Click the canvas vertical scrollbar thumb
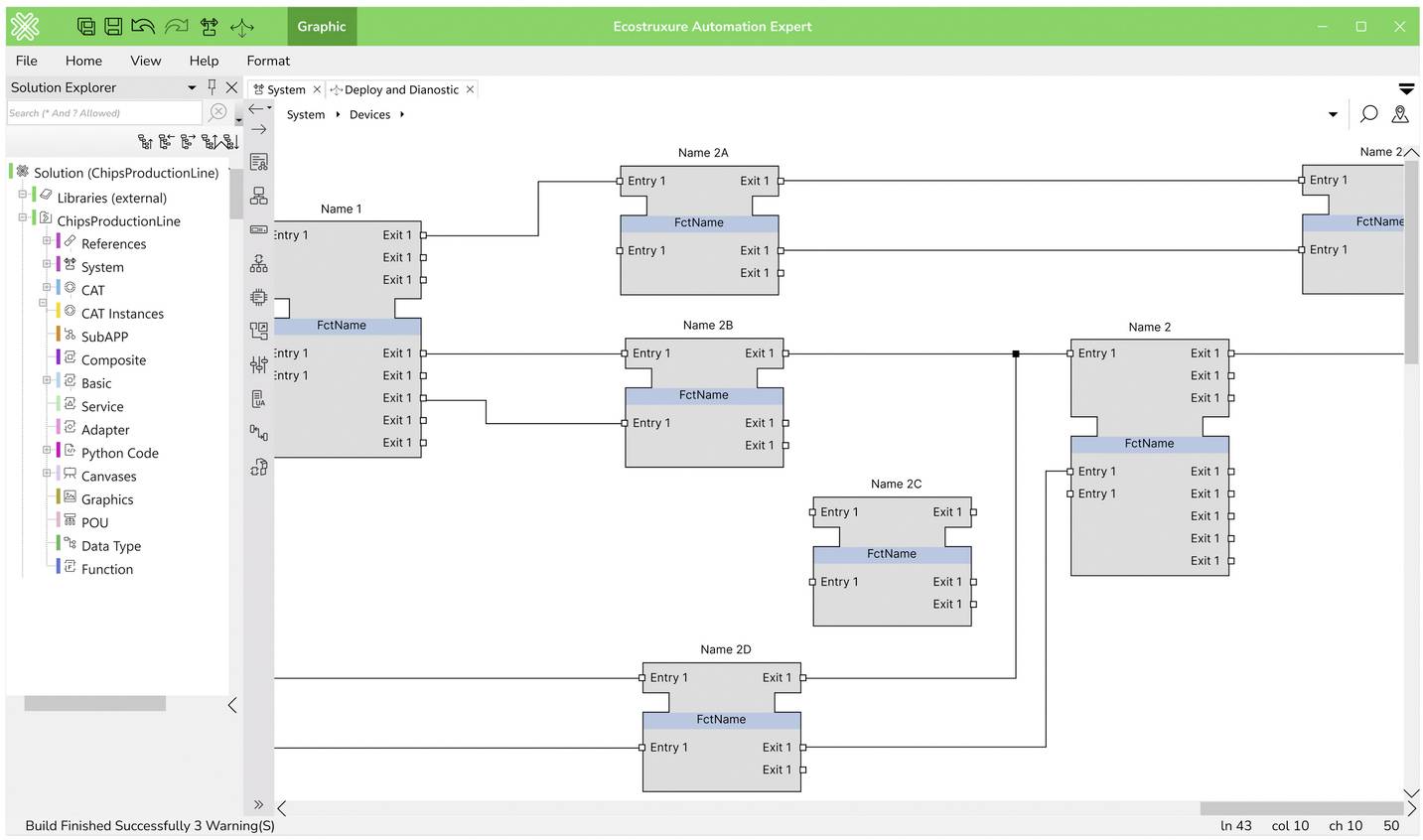Viewport: 1423px width, 840px height. click(1411, 262)
